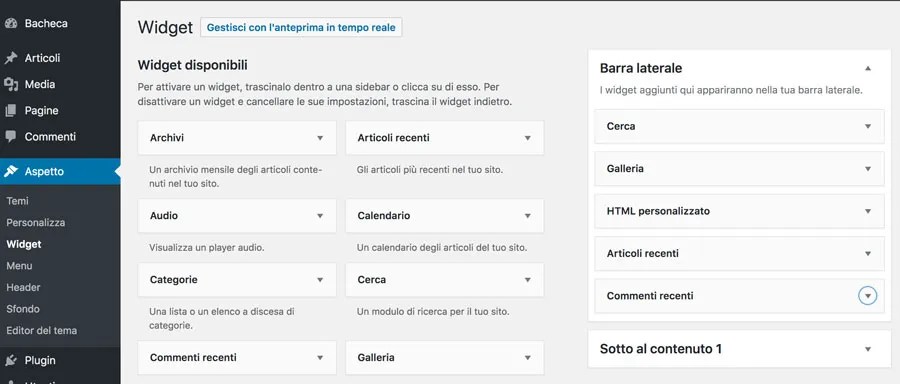
Task: Click the Calendario widget title
Action: 383,216
